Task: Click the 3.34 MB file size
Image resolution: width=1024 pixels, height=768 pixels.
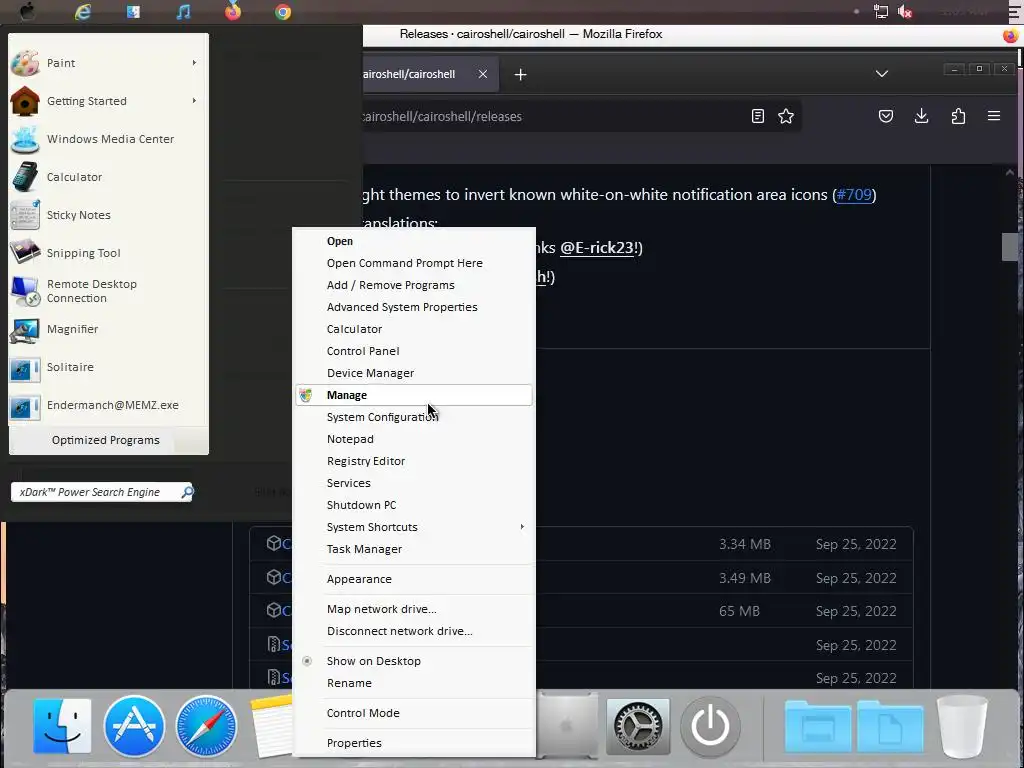Action: (744, 544)
